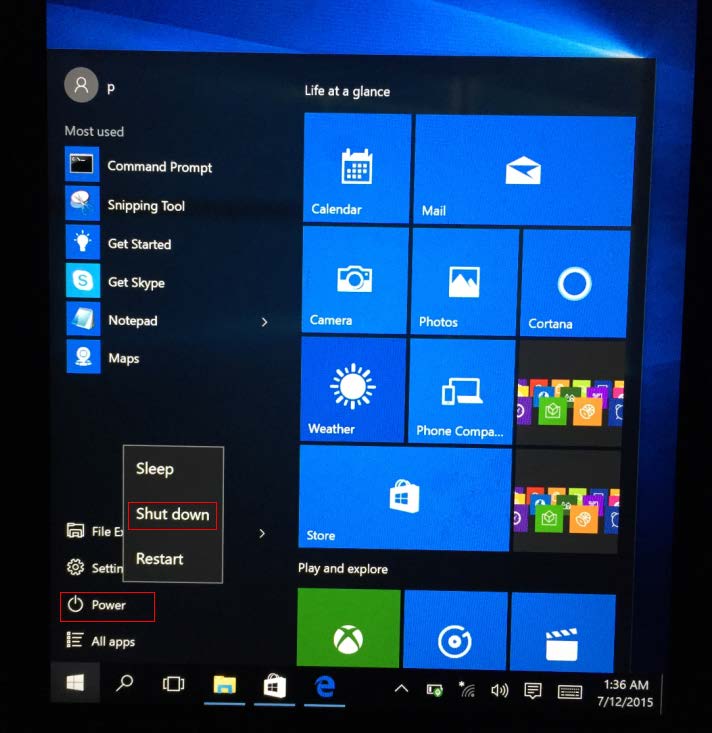
Task: Open Settings in Start menu
Action: [94, 568]
